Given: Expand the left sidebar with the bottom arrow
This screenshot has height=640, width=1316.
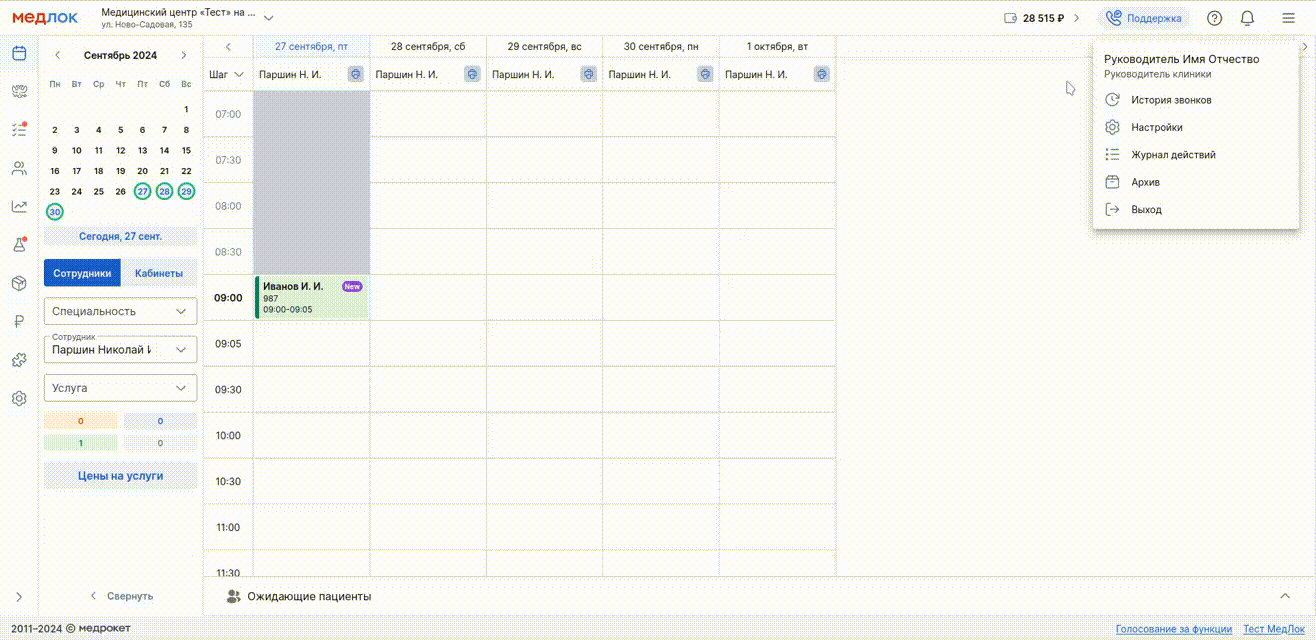Looking at the screenshot, I should (x=19, y=597).
